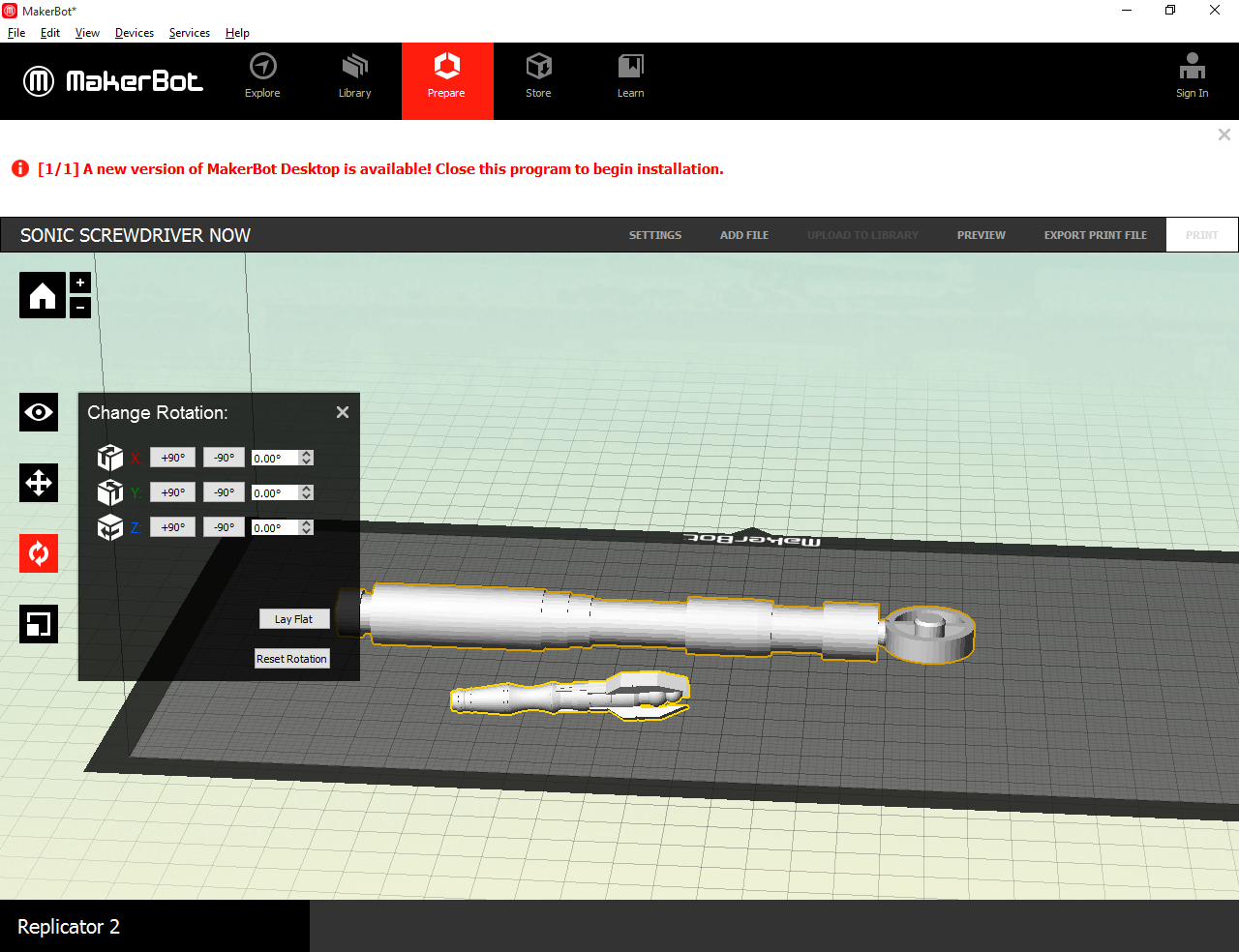Select the small screwdriver tip model
The height and width of the screenshot is (952, 1239).
click(570, 696)
